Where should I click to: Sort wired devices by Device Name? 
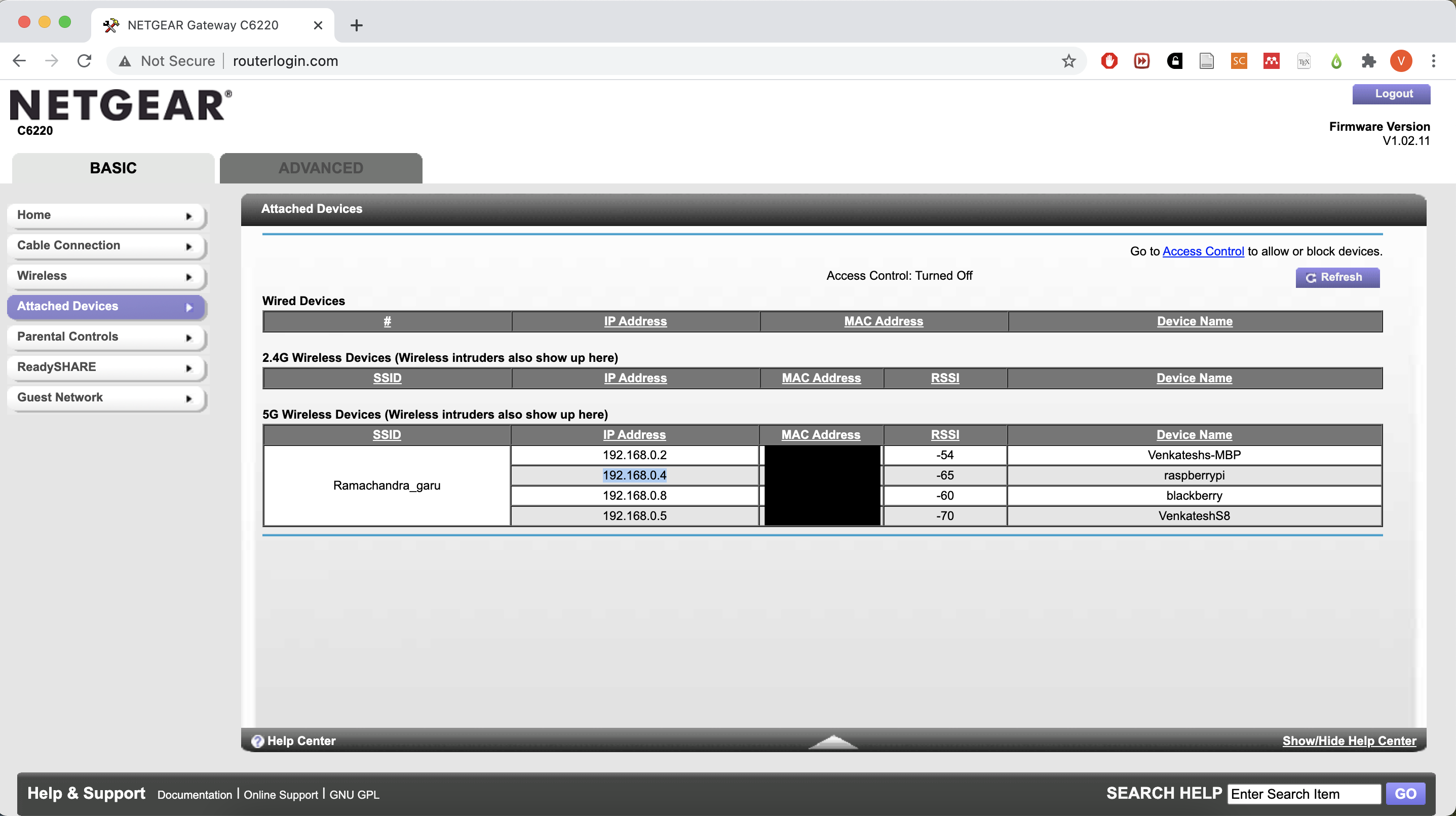tap(1194, 321)
